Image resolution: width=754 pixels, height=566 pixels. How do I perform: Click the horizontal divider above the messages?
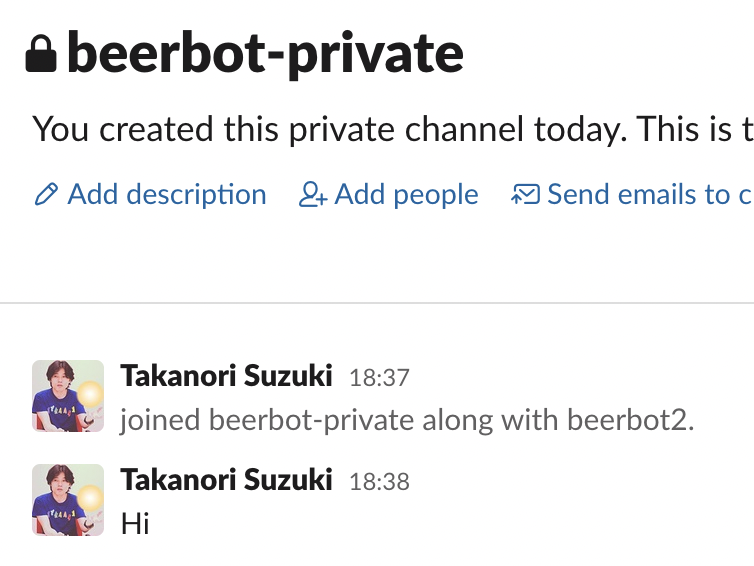click(x=377, y=302)
